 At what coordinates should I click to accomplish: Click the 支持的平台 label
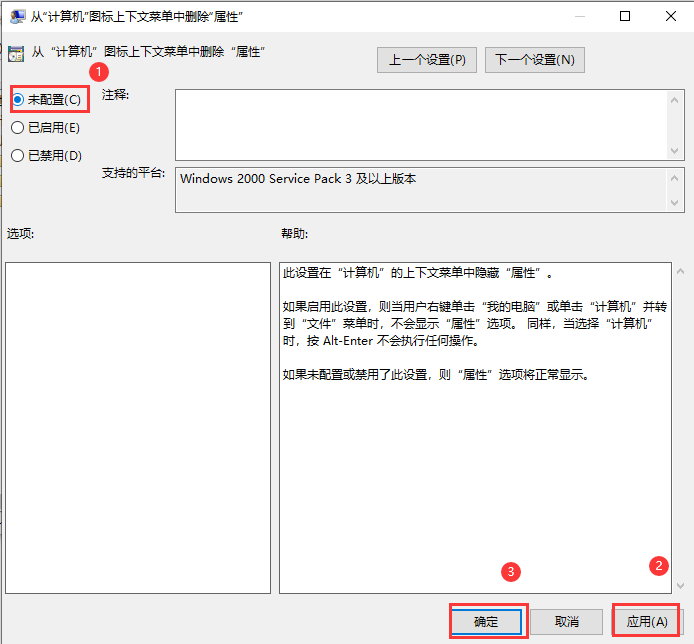click(134, 173)
